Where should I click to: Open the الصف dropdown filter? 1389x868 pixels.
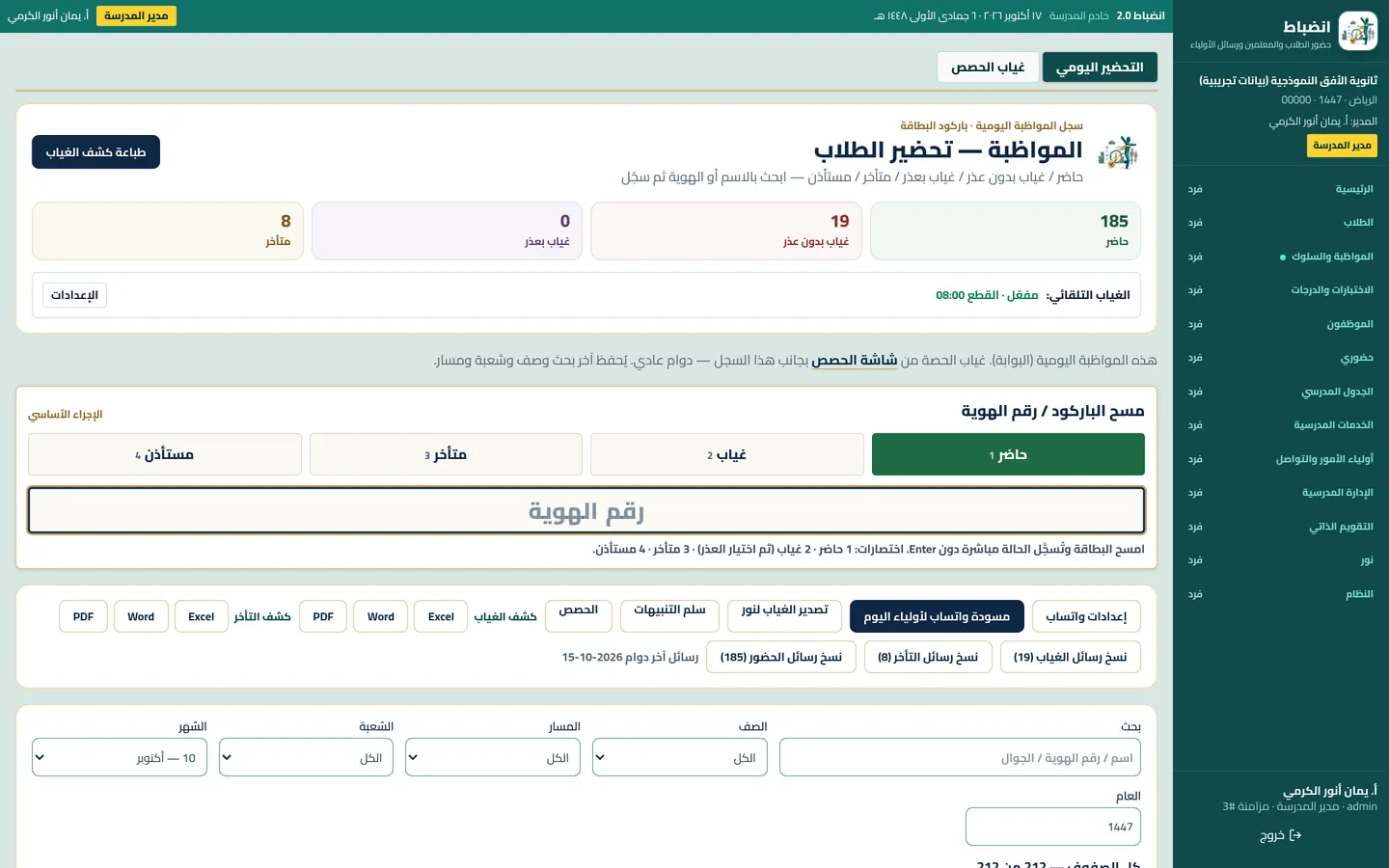(x=680, y=758)
